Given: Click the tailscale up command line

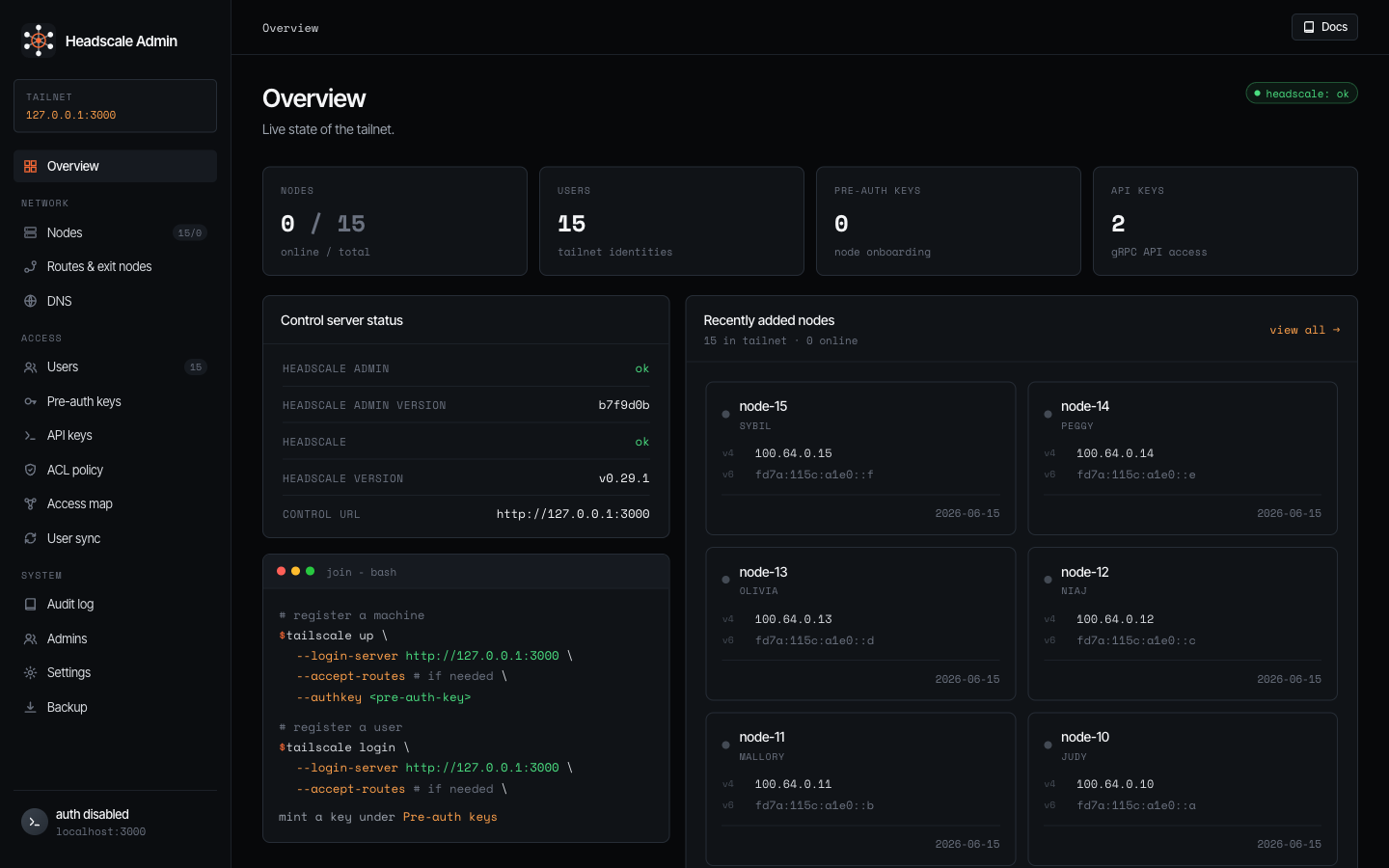Looking at the screenshot, I should [x=334, y=636].
